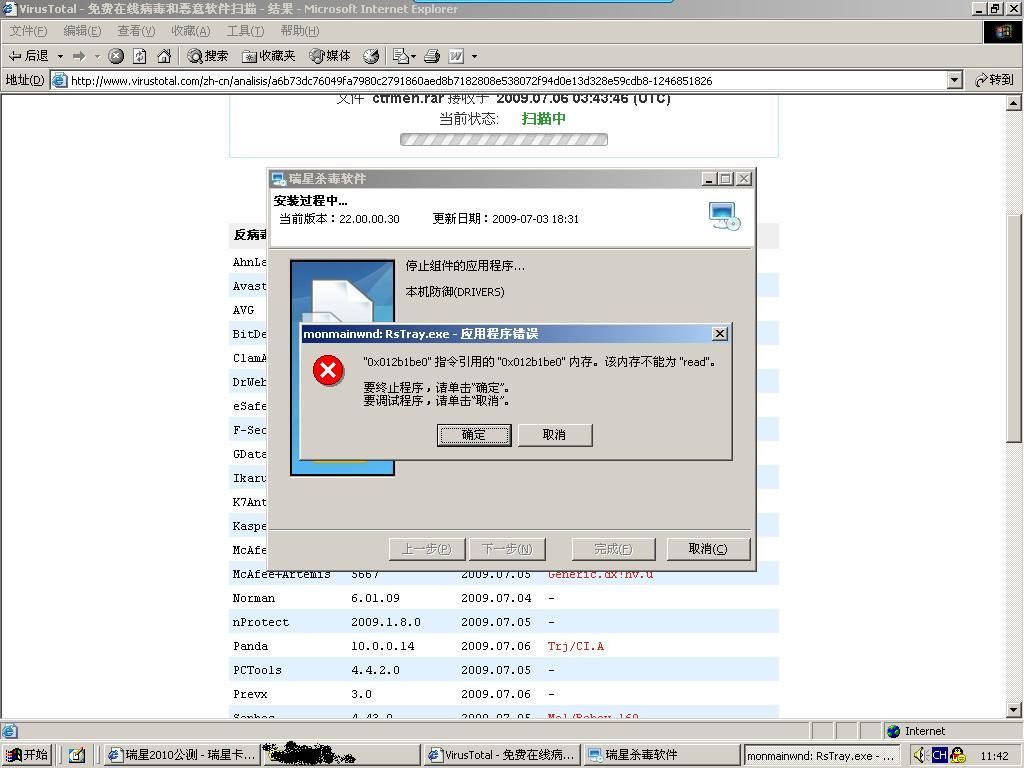Click the volume speaker tray icon

click(920, 755)
